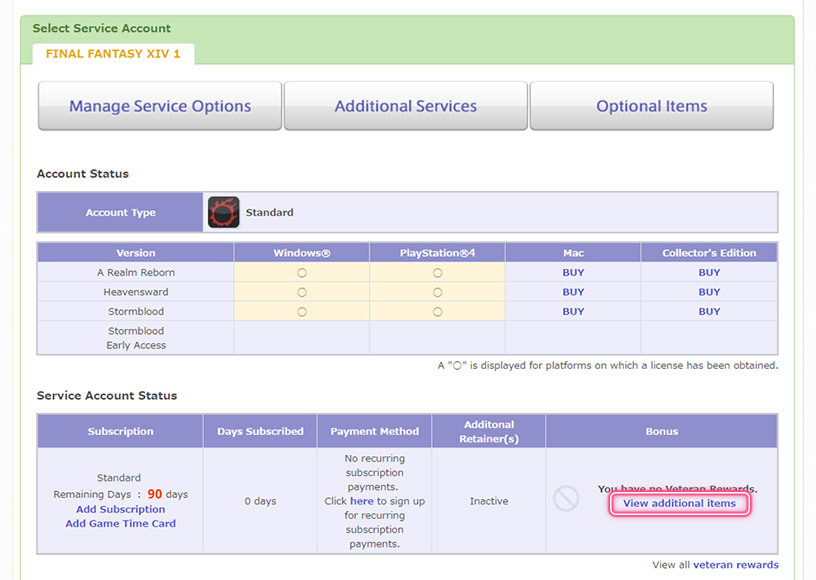Screen dimensions: 816x580
Task: Open the veteran rewards link
Action: pyautogui.click(x=736, y=564)
